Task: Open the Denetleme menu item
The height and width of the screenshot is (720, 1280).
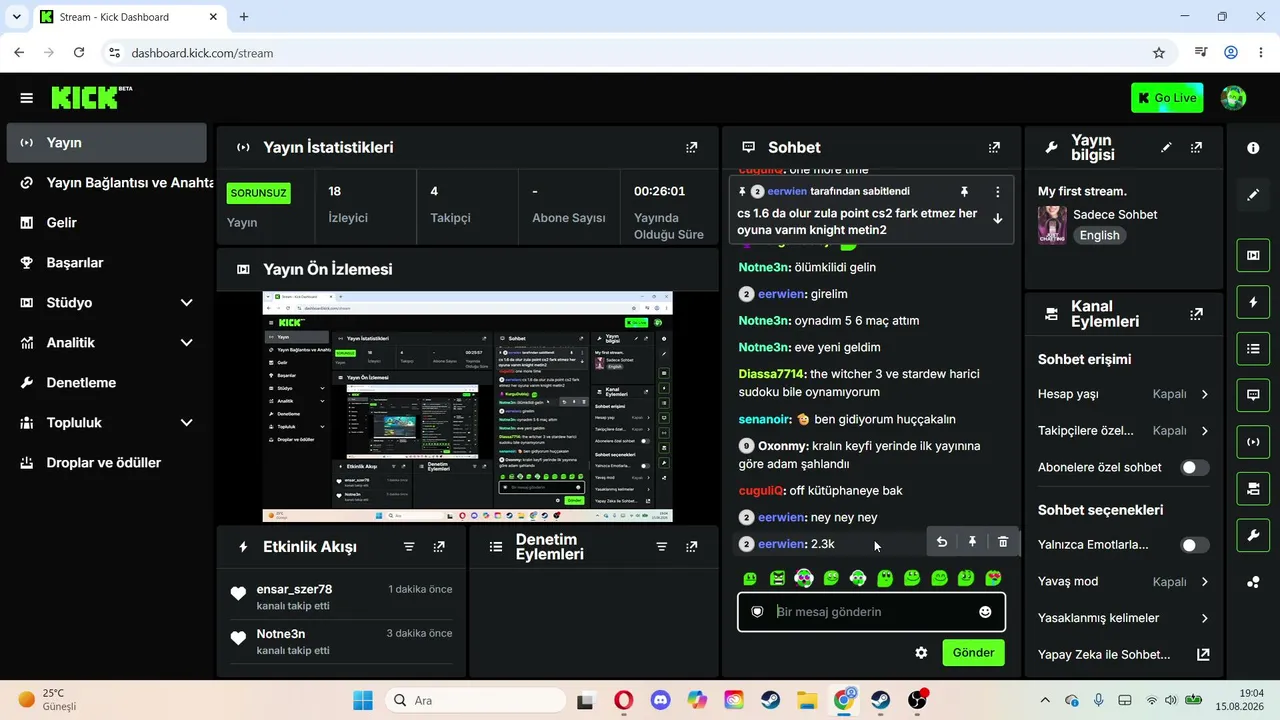Action: point(106,383)
